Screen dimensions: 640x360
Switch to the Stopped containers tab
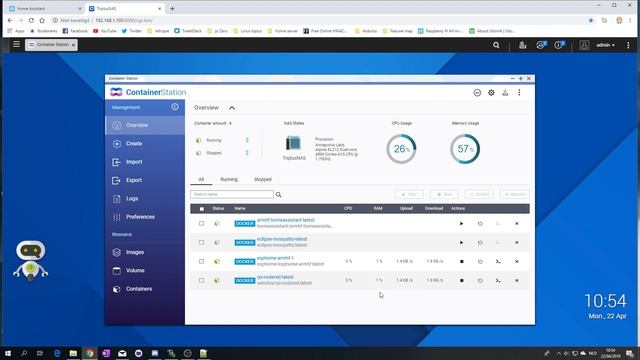(262, 180)
